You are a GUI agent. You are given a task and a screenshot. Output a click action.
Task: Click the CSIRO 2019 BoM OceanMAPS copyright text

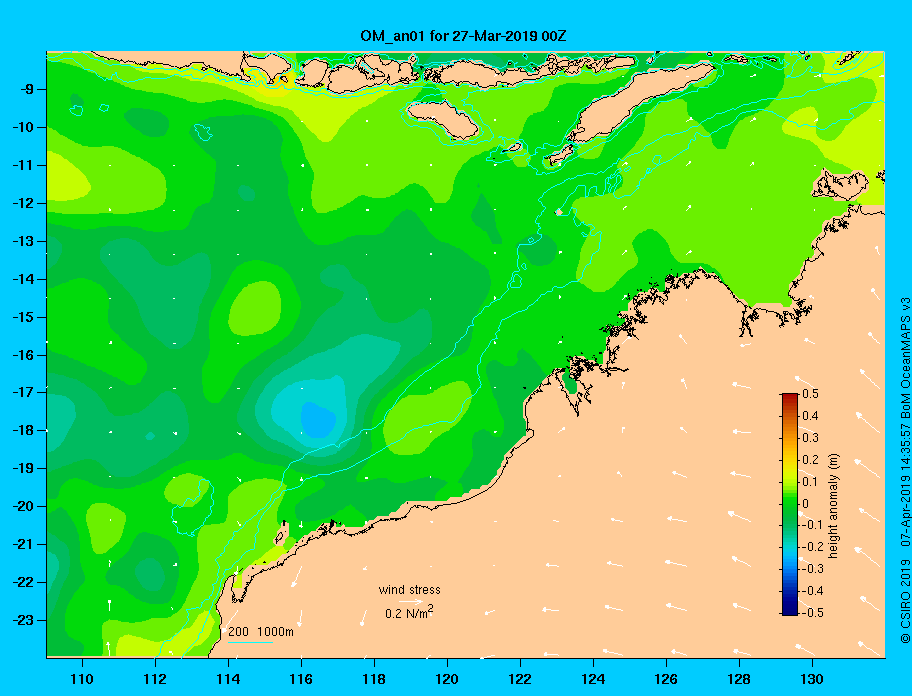pos(905,470)
